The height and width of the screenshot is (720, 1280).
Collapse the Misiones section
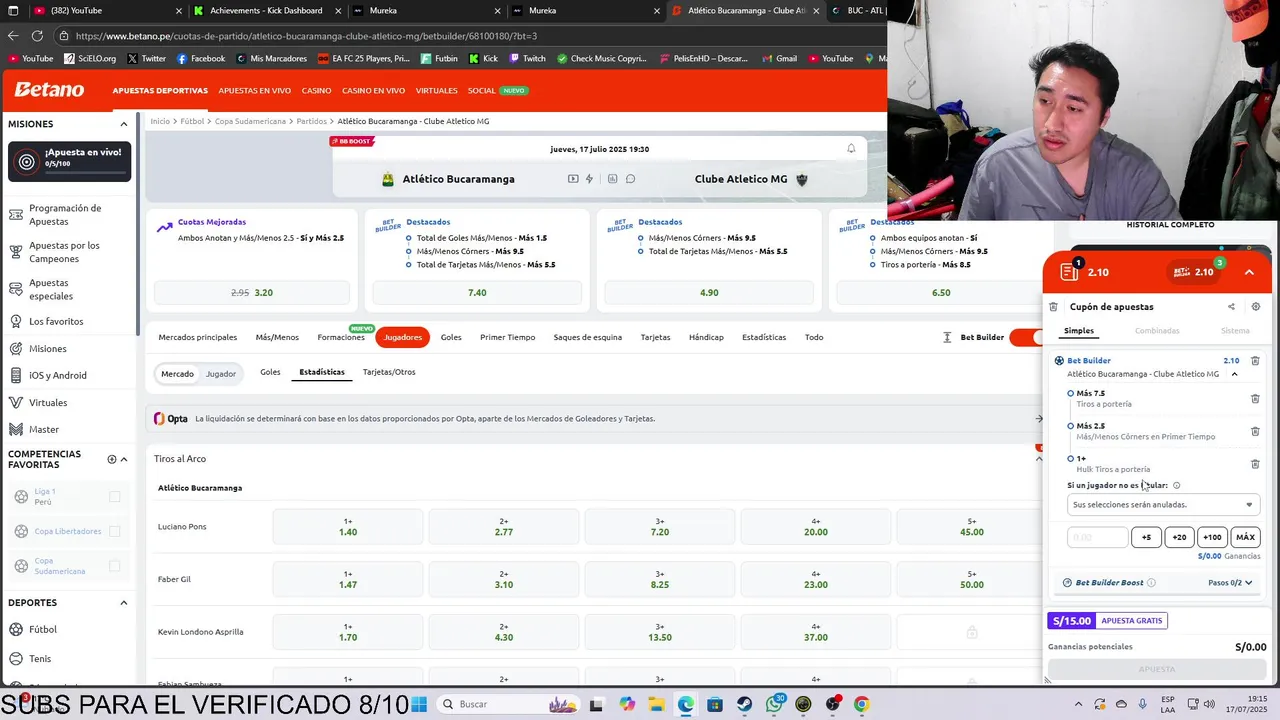tap(124, 124)
